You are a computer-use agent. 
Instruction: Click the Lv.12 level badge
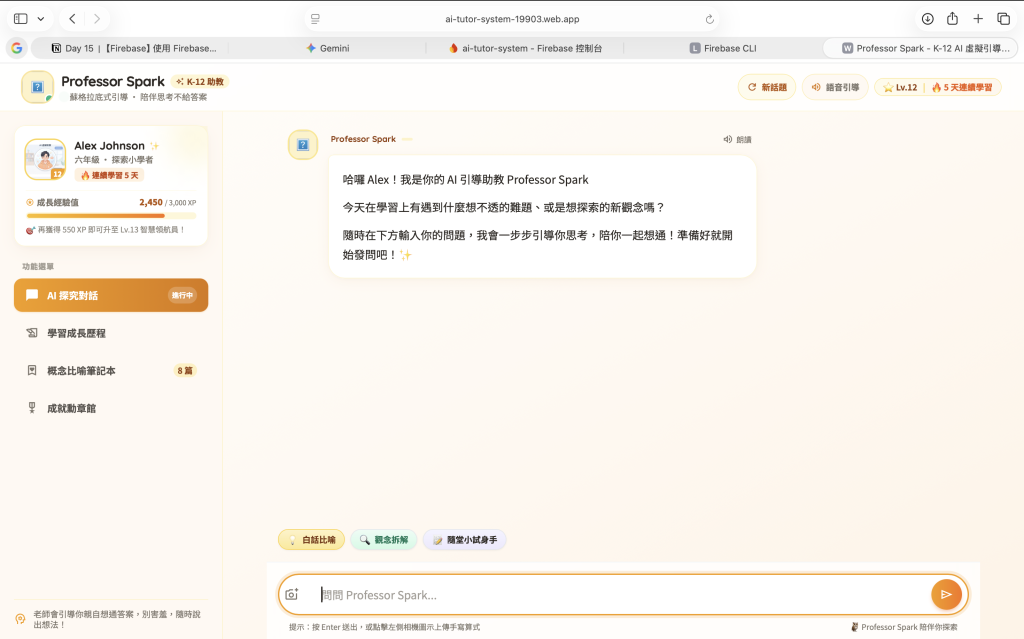pos(900,87)
